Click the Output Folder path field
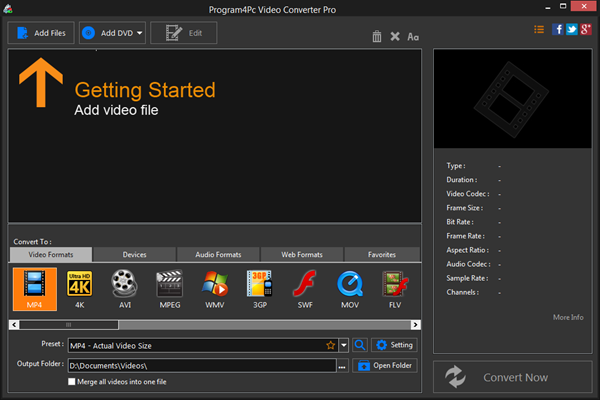The image size is (600, 400). coord(202,366)
